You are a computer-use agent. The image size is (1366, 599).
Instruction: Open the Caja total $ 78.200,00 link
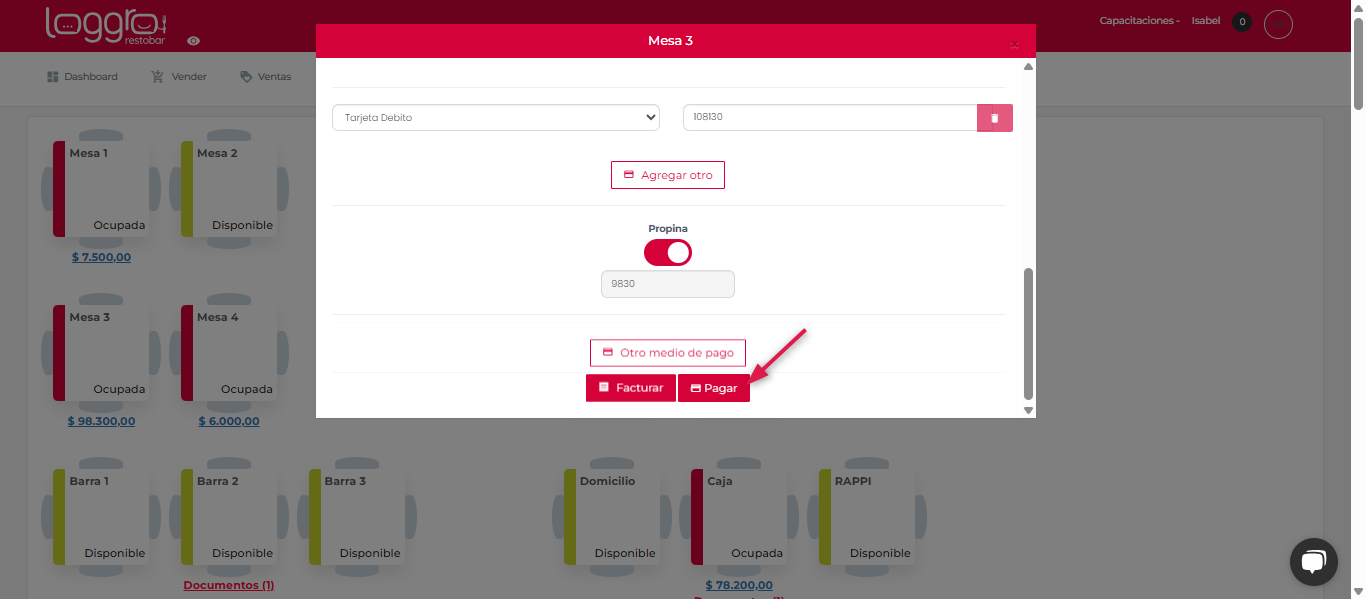[738, 585]
